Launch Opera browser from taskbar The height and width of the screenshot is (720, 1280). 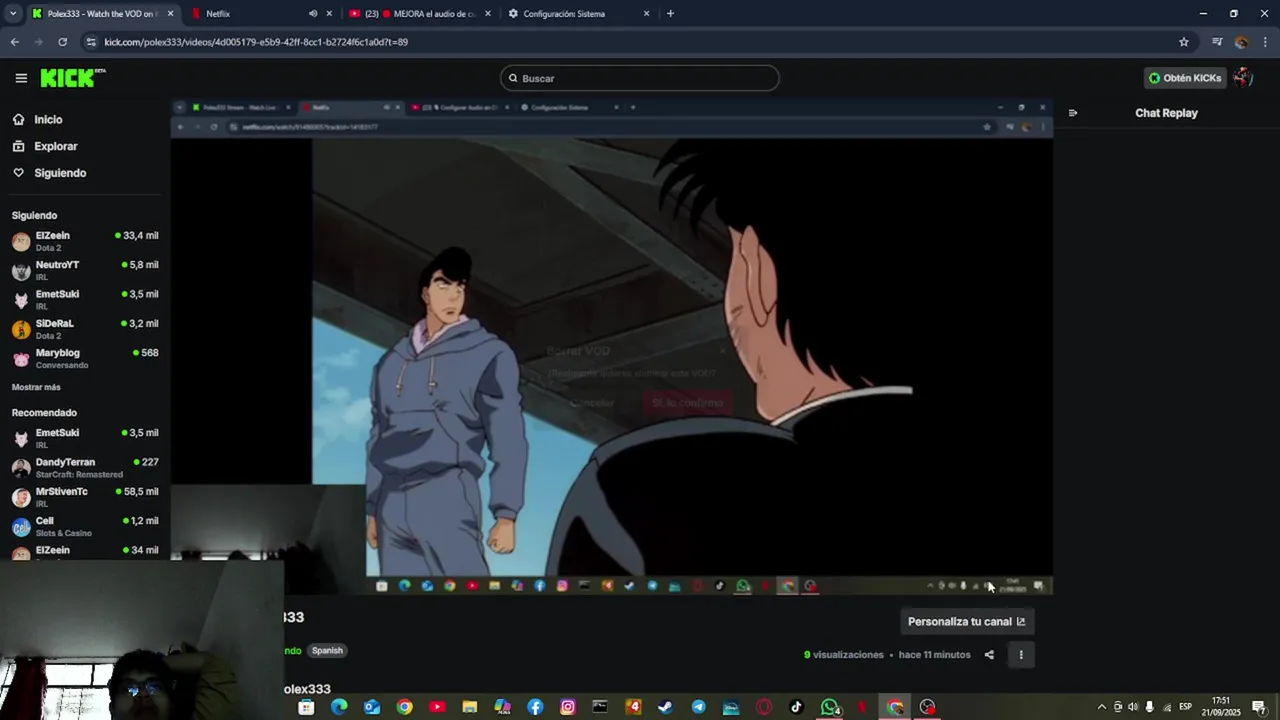point(764,707)
